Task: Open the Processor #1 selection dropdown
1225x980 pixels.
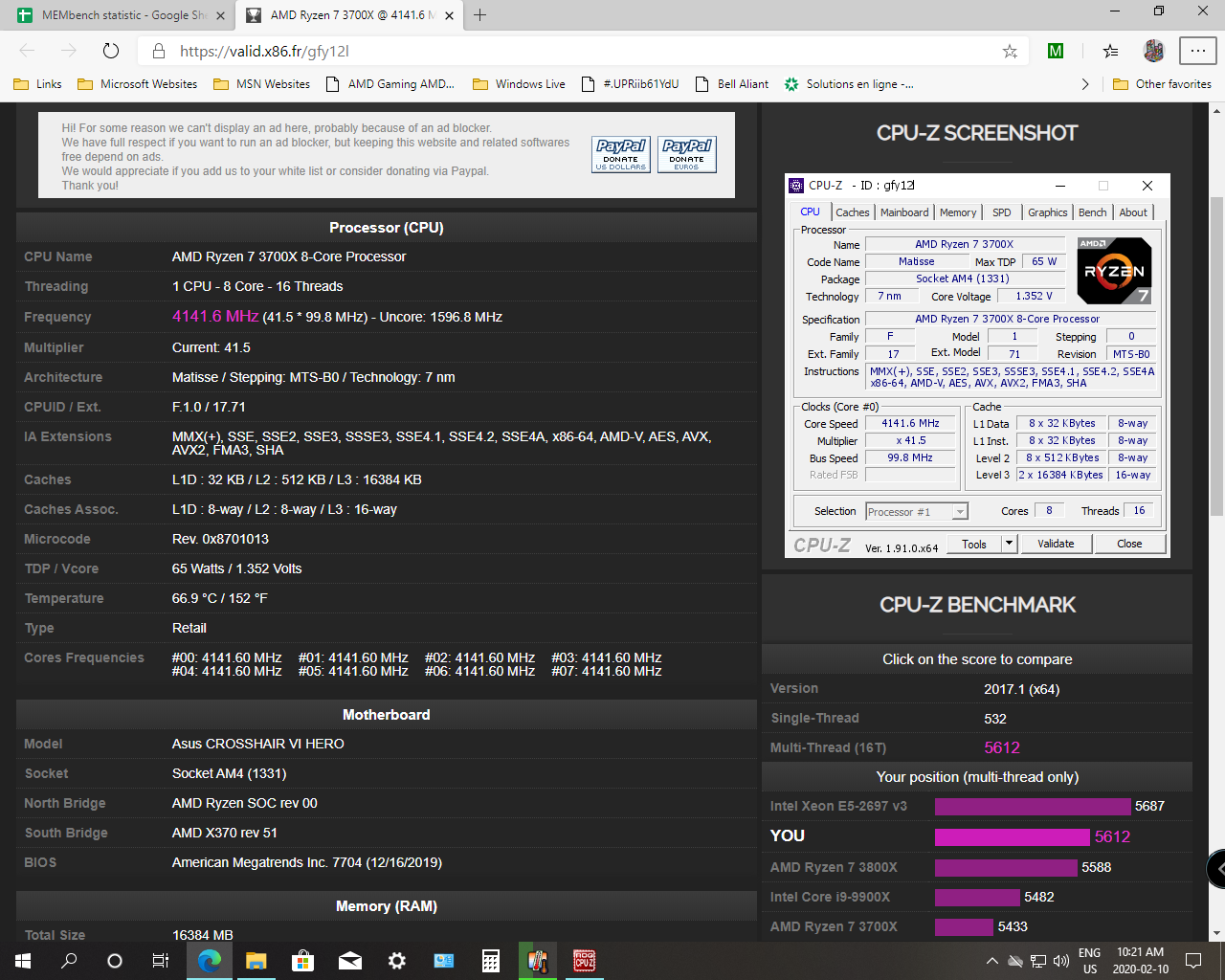Action: tap(917, 512)
